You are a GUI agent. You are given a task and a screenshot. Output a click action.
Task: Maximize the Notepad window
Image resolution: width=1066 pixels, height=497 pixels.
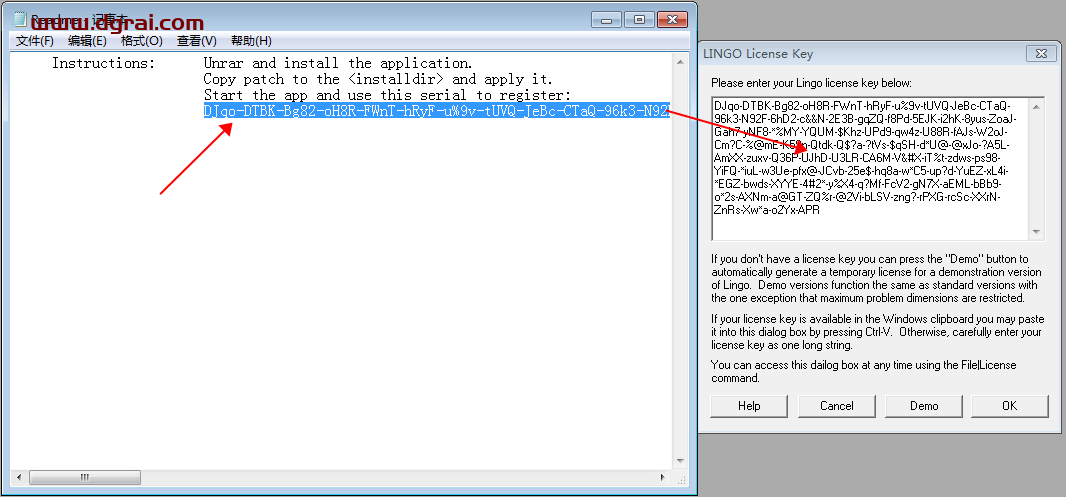coord(639,19)
